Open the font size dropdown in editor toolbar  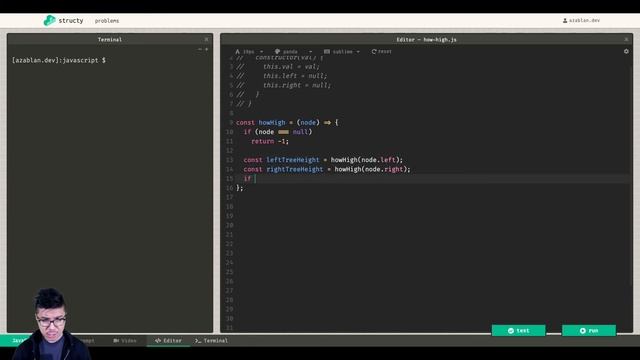pos(249,52)
